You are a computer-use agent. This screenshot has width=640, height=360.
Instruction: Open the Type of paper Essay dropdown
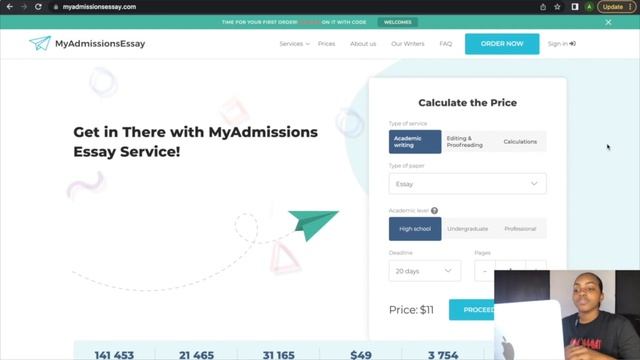point(467,184)
